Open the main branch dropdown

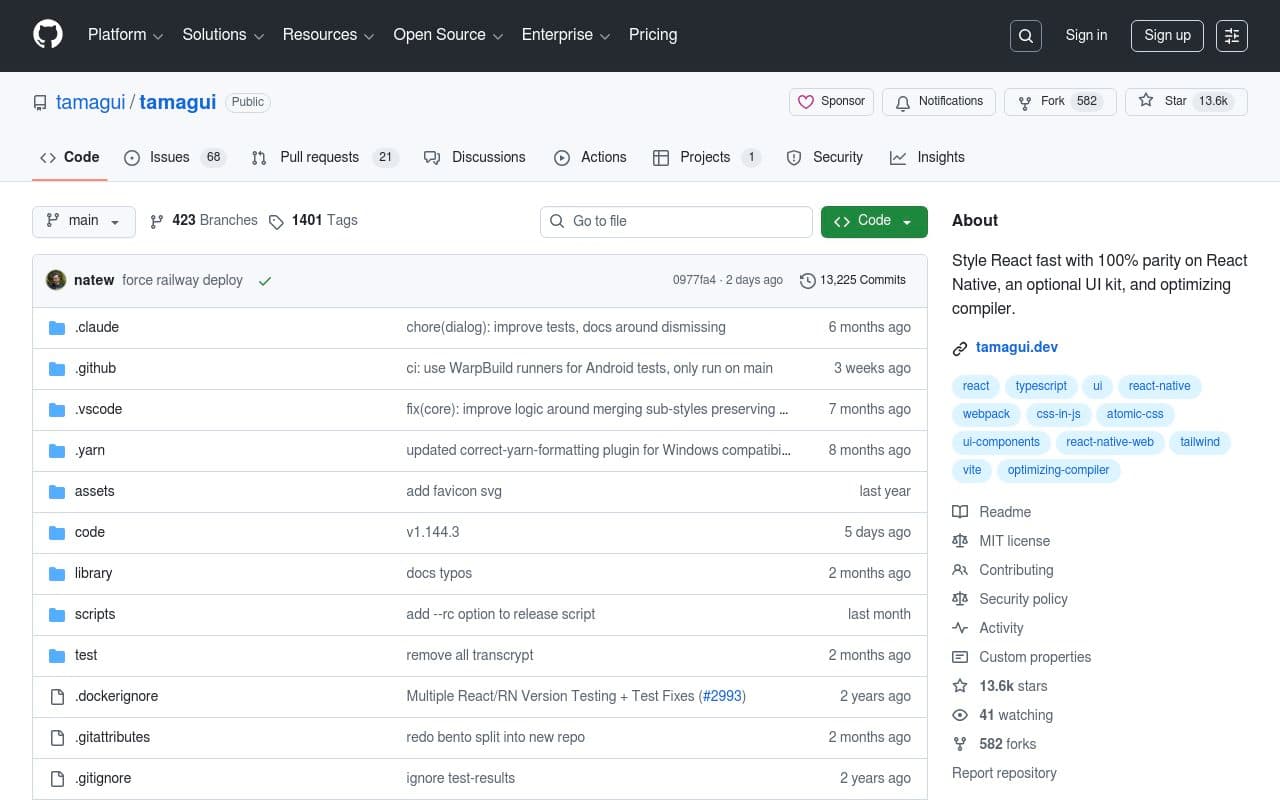84,221
